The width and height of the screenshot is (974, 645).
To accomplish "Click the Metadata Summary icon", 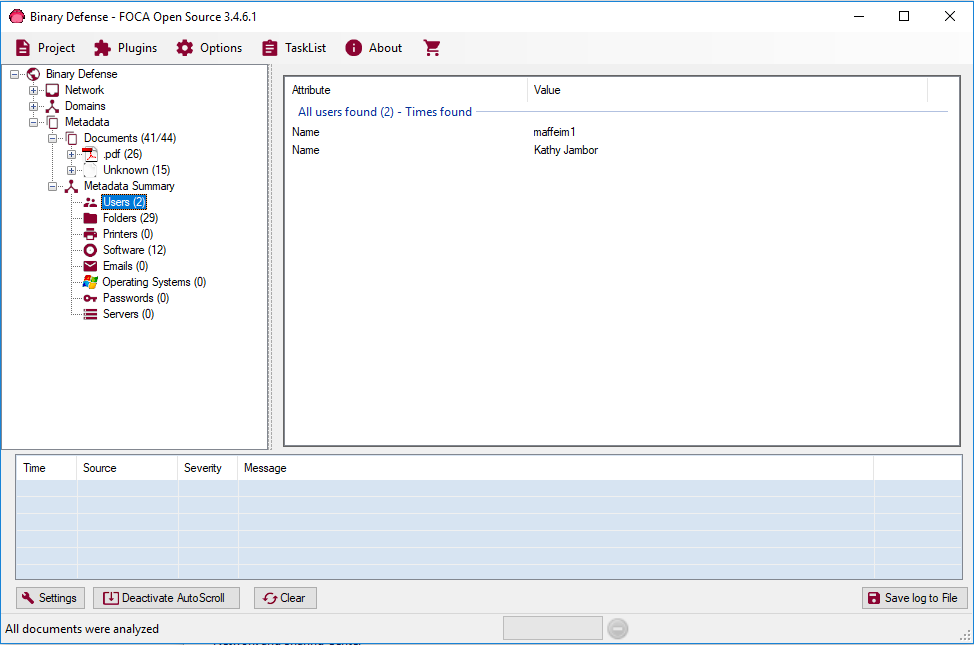I will coord(72,186).
